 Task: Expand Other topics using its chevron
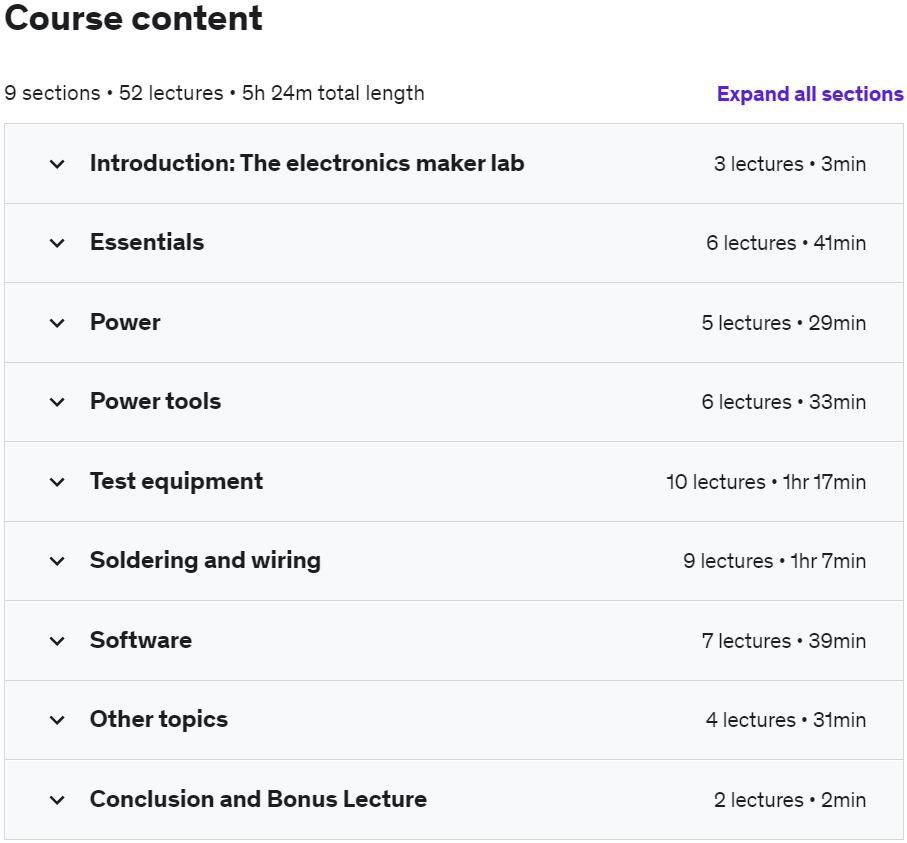(57, 720)
